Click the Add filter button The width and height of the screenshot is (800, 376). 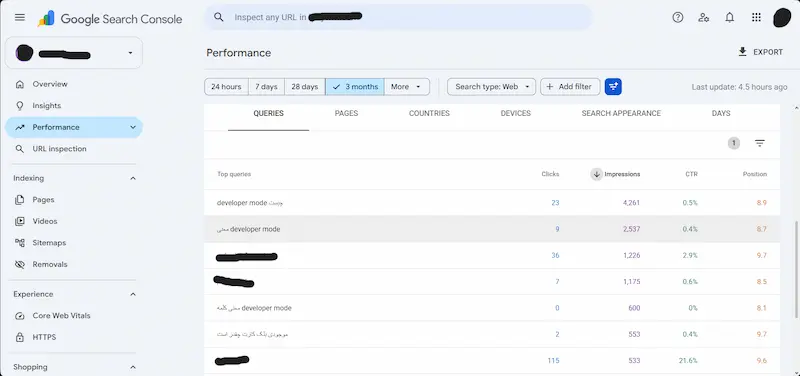pyautogui.click(x=569, y=87)
